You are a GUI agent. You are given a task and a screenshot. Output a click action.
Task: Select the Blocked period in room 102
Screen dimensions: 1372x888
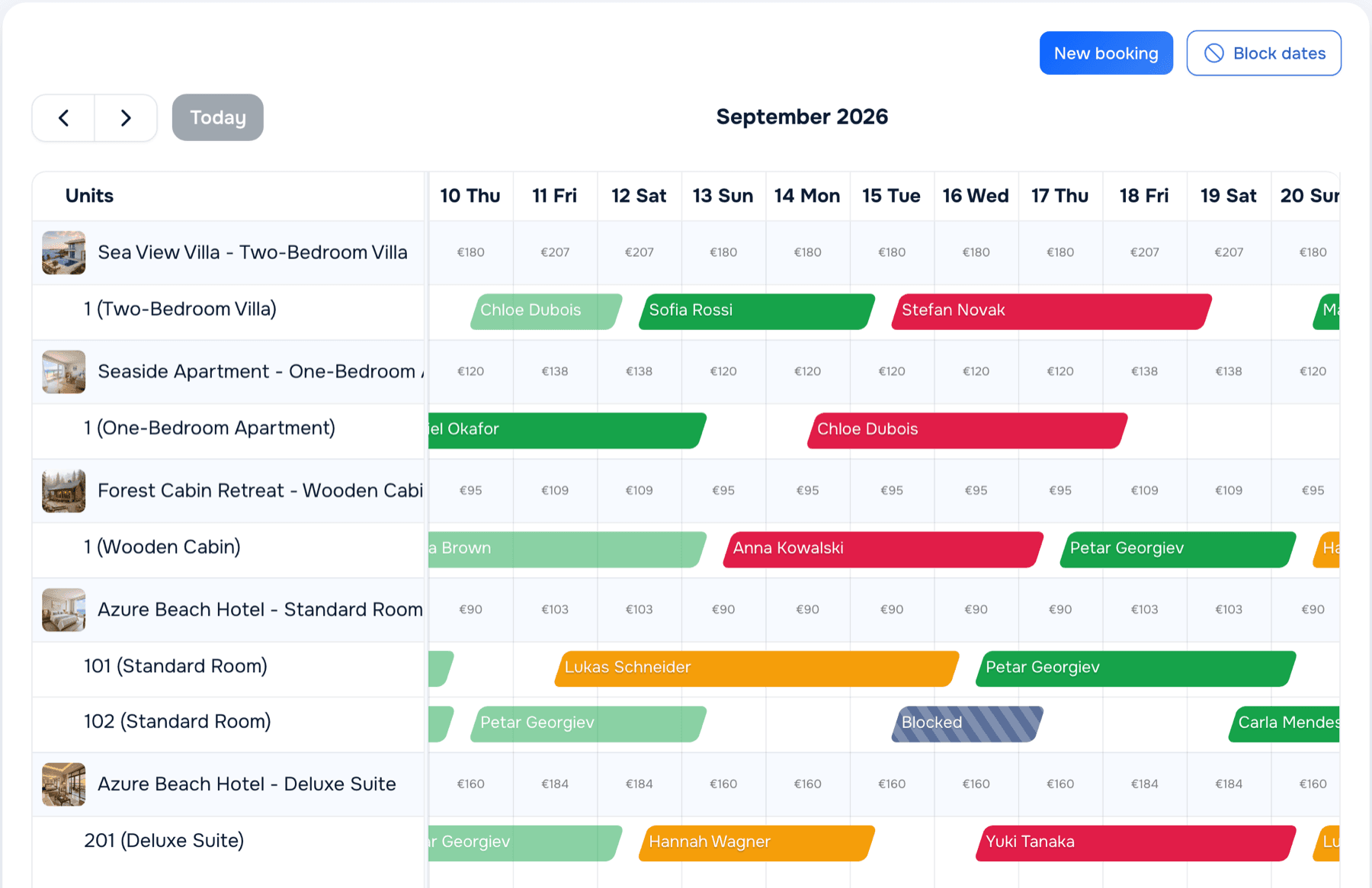coord(968,723)
